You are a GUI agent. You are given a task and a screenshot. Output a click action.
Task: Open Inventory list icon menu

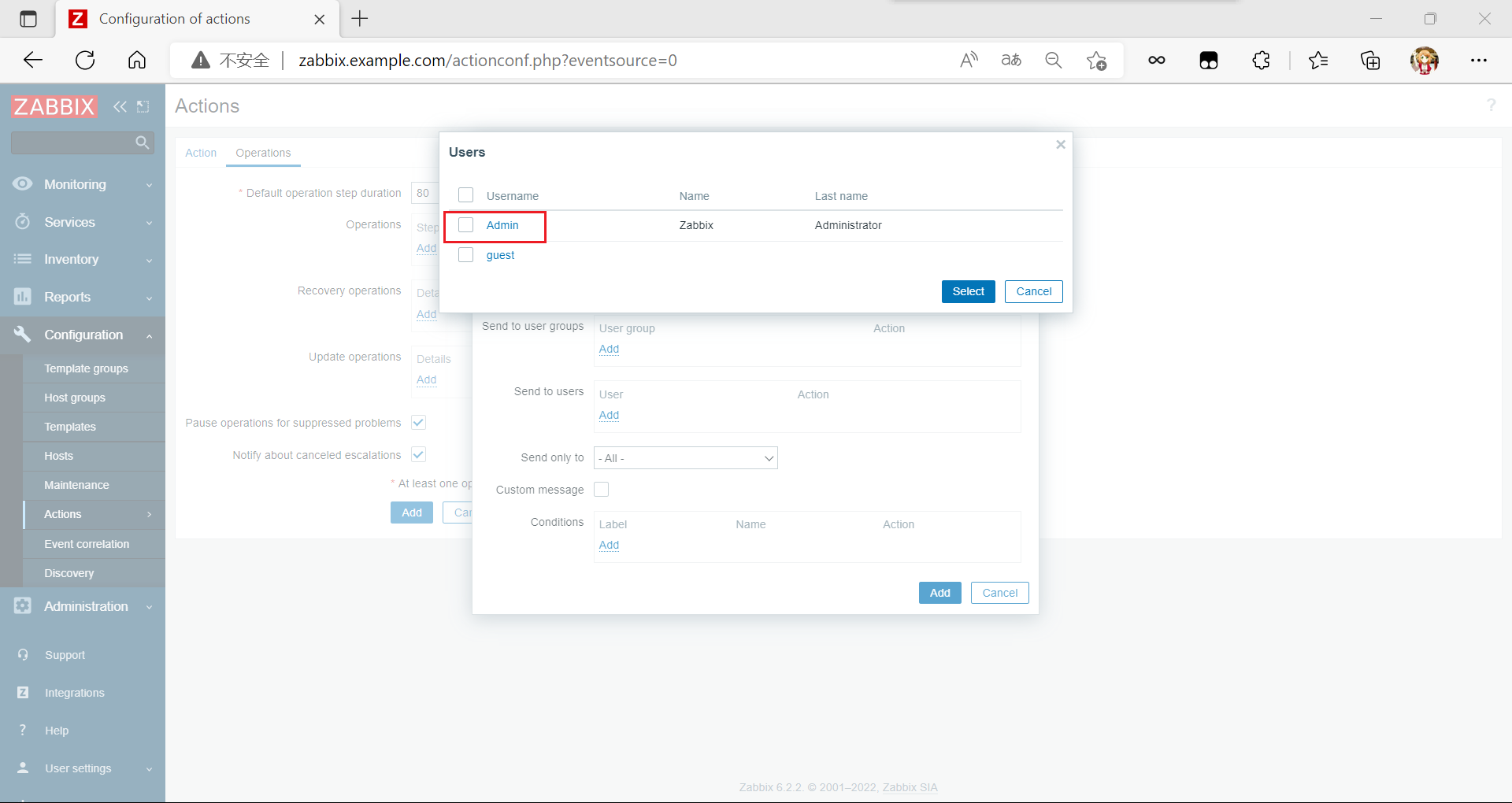(23, 259)
